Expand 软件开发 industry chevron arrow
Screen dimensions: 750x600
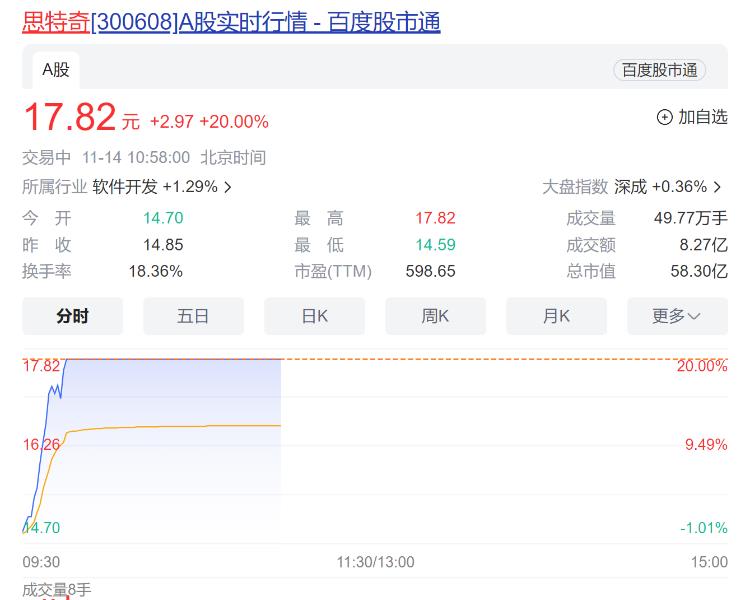coord(228,187)
